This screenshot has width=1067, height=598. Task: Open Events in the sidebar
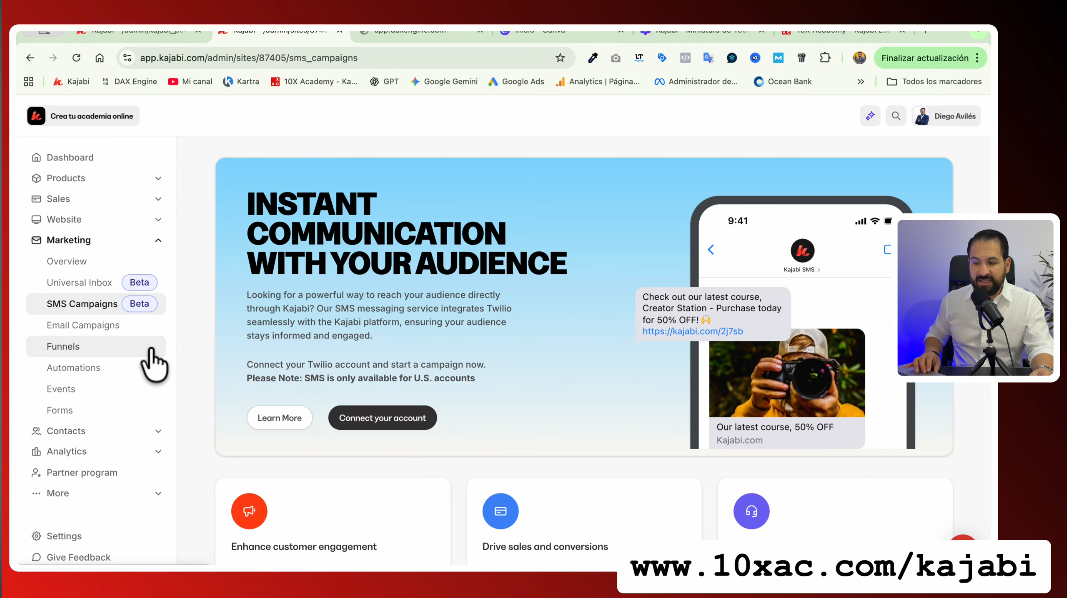61,389
